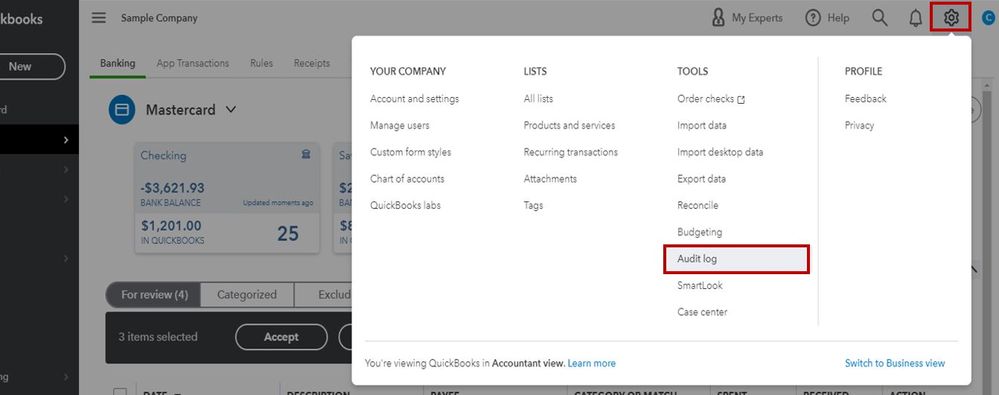Choose Budgeting under Tools
This screenshot has width=999, height=395.
pyautogui.click(x=700, y=232)
